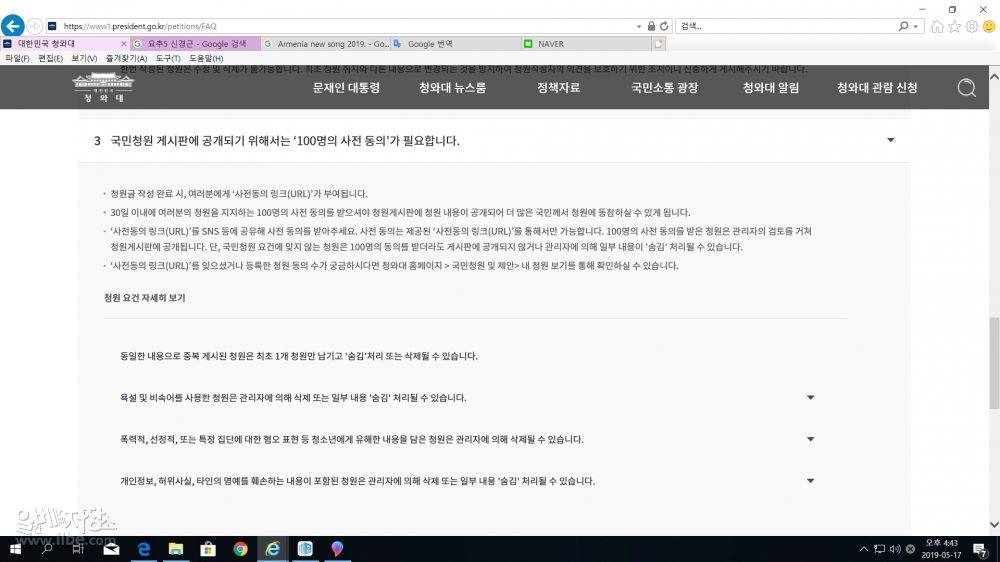Expand the '개인정보, 허위사실' petition rule
Viewport: 1000px width, 562px height.
pos(810,481)
